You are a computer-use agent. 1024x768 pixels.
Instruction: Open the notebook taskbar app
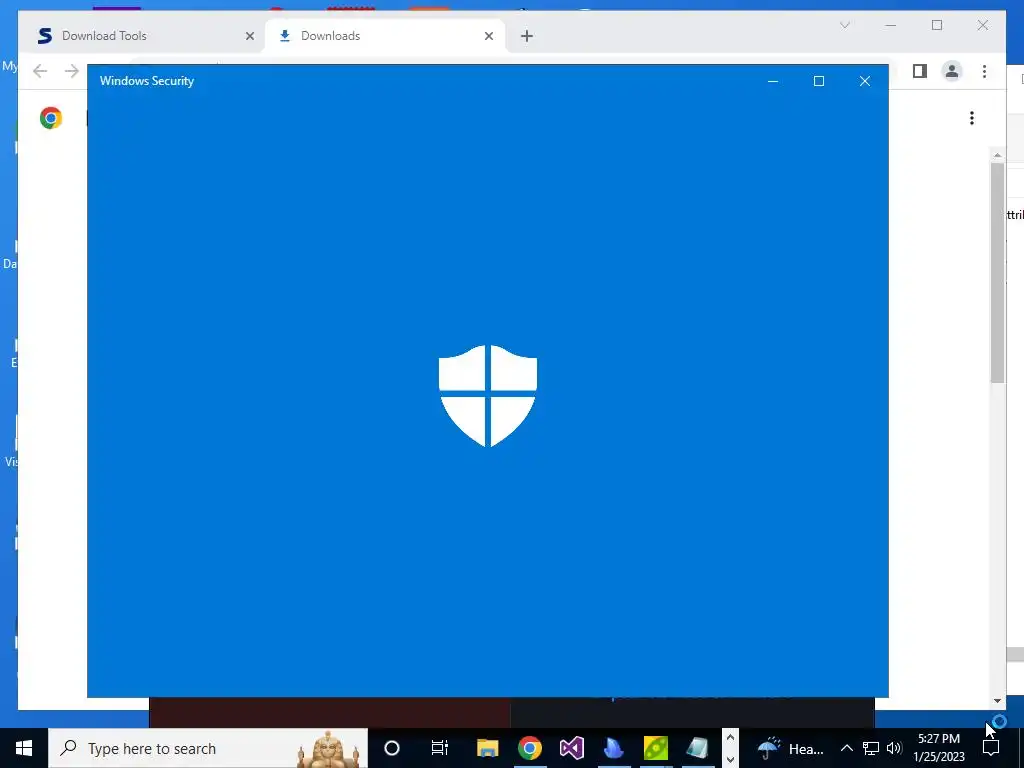[x=697, y=748]
